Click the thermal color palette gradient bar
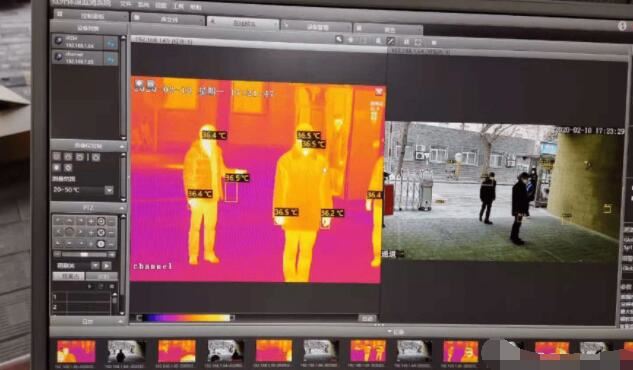The width and height of the screenshot is (633, 370). (188, 318)
